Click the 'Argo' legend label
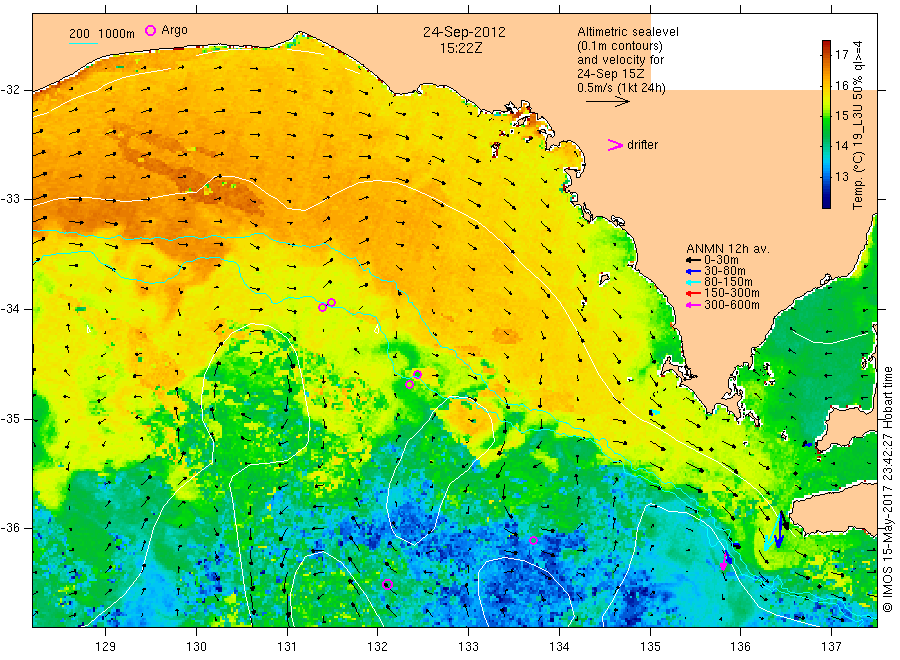The image size is (900, 660). click(x=174, y=30)
